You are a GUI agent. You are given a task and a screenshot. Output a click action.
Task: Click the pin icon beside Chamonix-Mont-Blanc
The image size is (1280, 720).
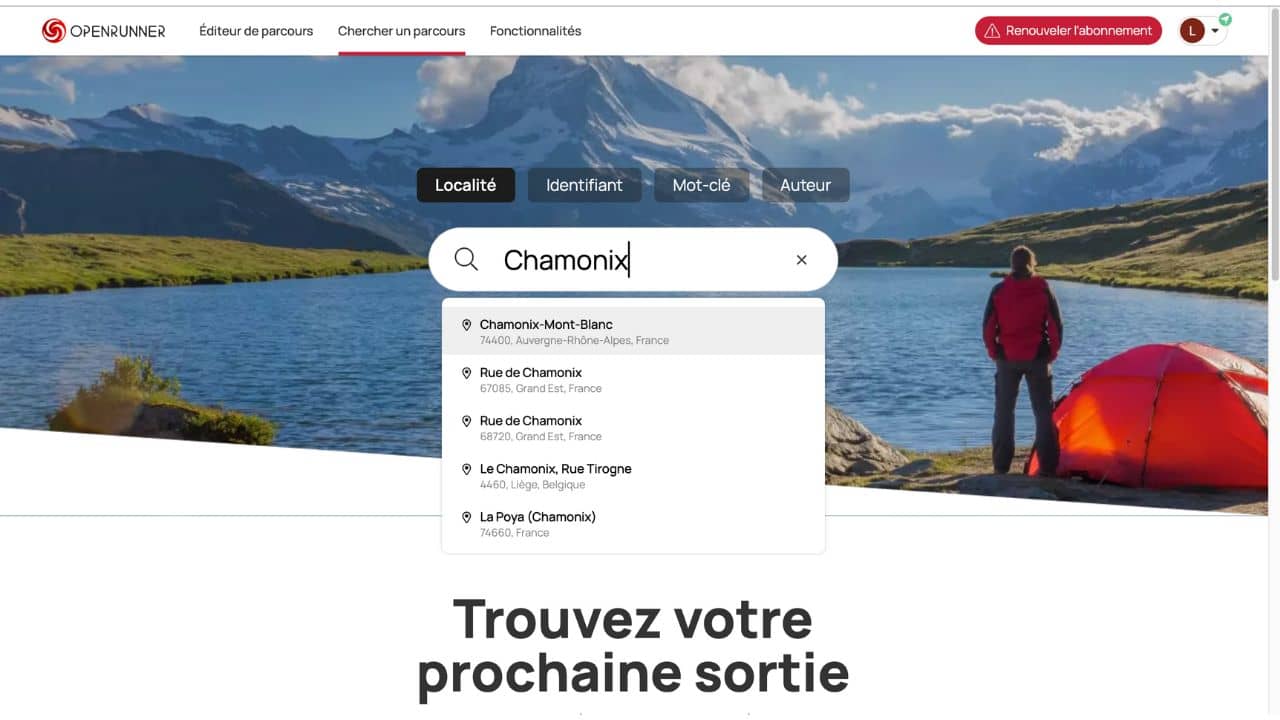tap(466, 325)
